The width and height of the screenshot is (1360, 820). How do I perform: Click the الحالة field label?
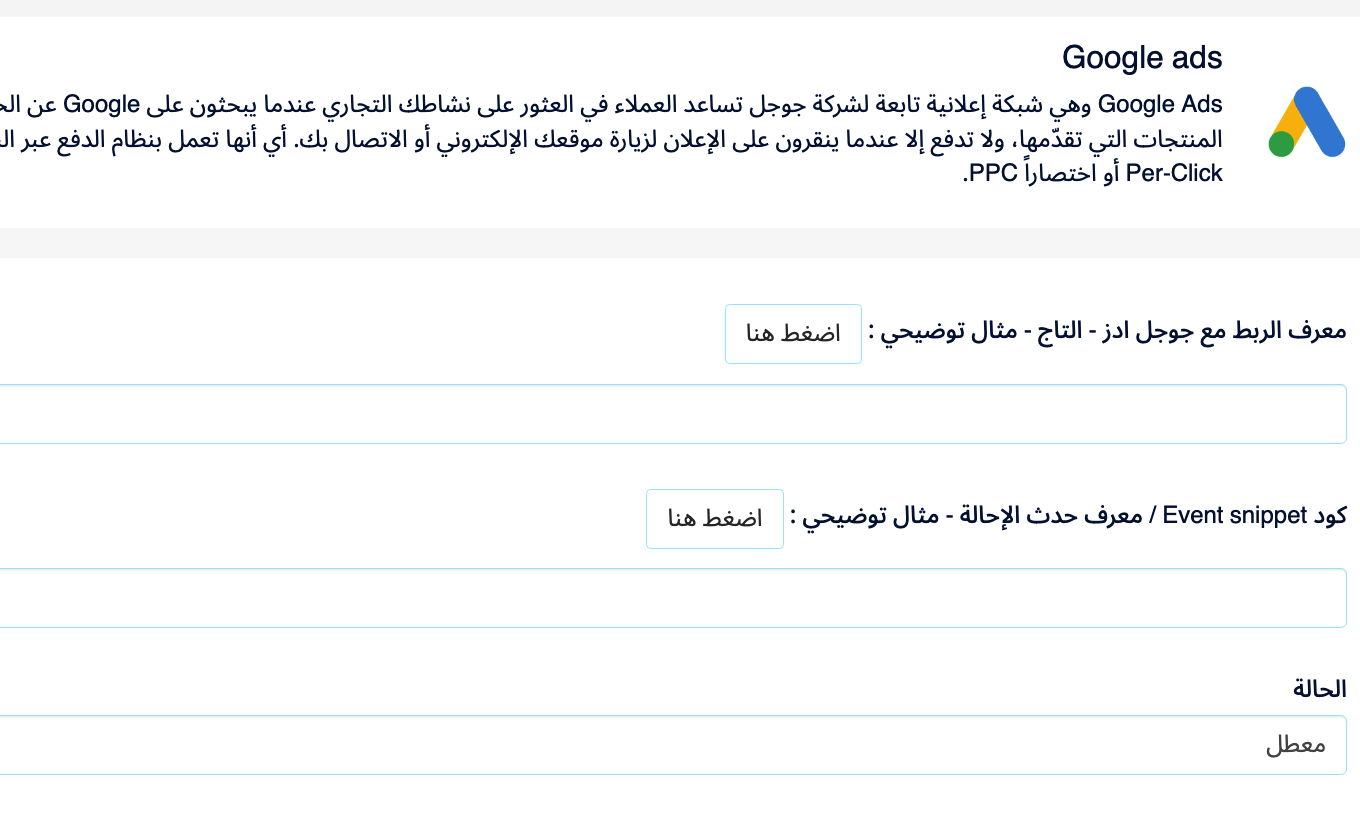pyautogui.click(x=1319, y=689)
